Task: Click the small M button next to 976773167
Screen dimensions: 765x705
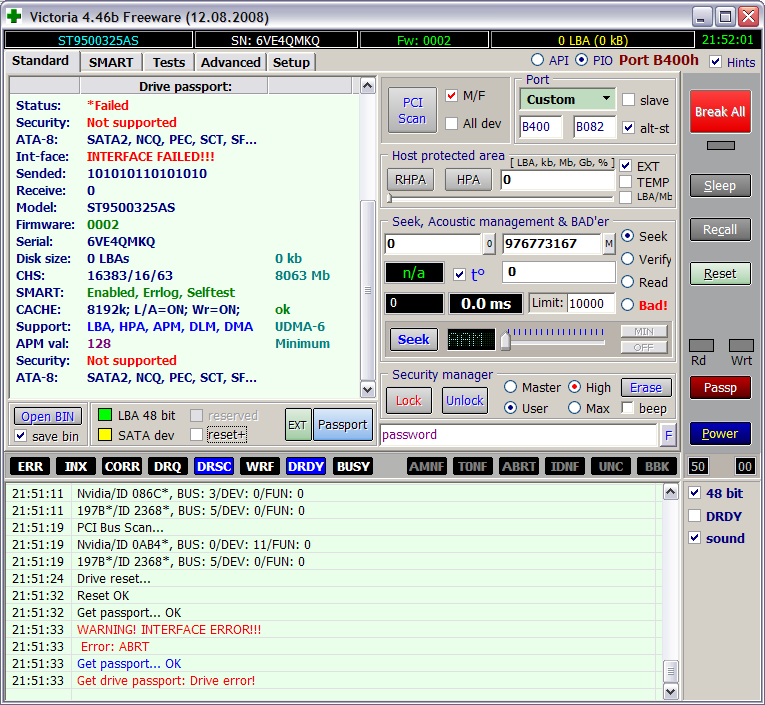Action: click(x=609, y=243)
